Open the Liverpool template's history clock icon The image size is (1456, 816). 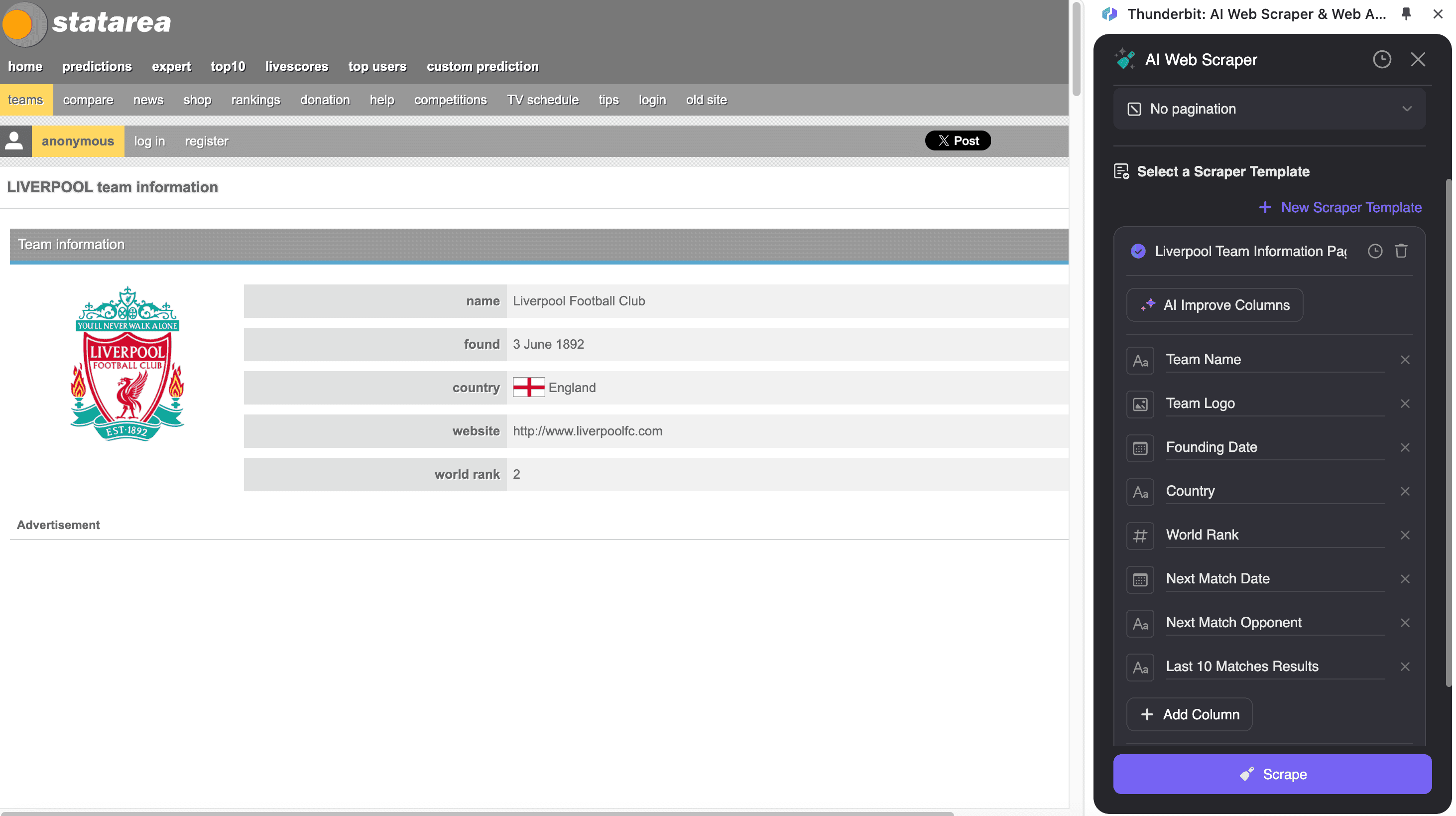pos(1375,251)
